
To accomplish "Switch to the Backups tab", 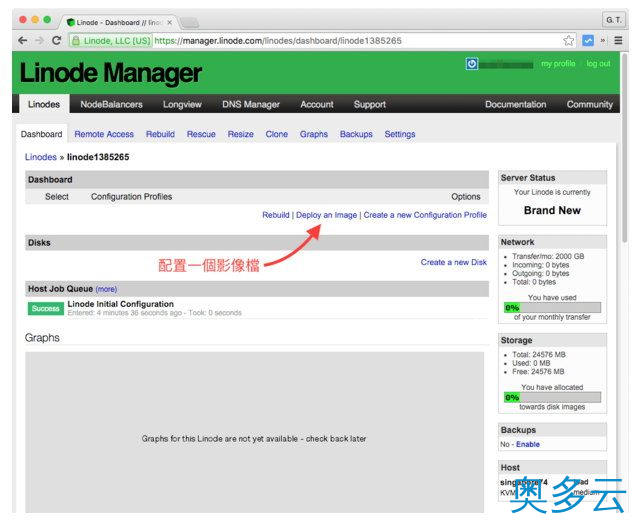I will (356, 134).
